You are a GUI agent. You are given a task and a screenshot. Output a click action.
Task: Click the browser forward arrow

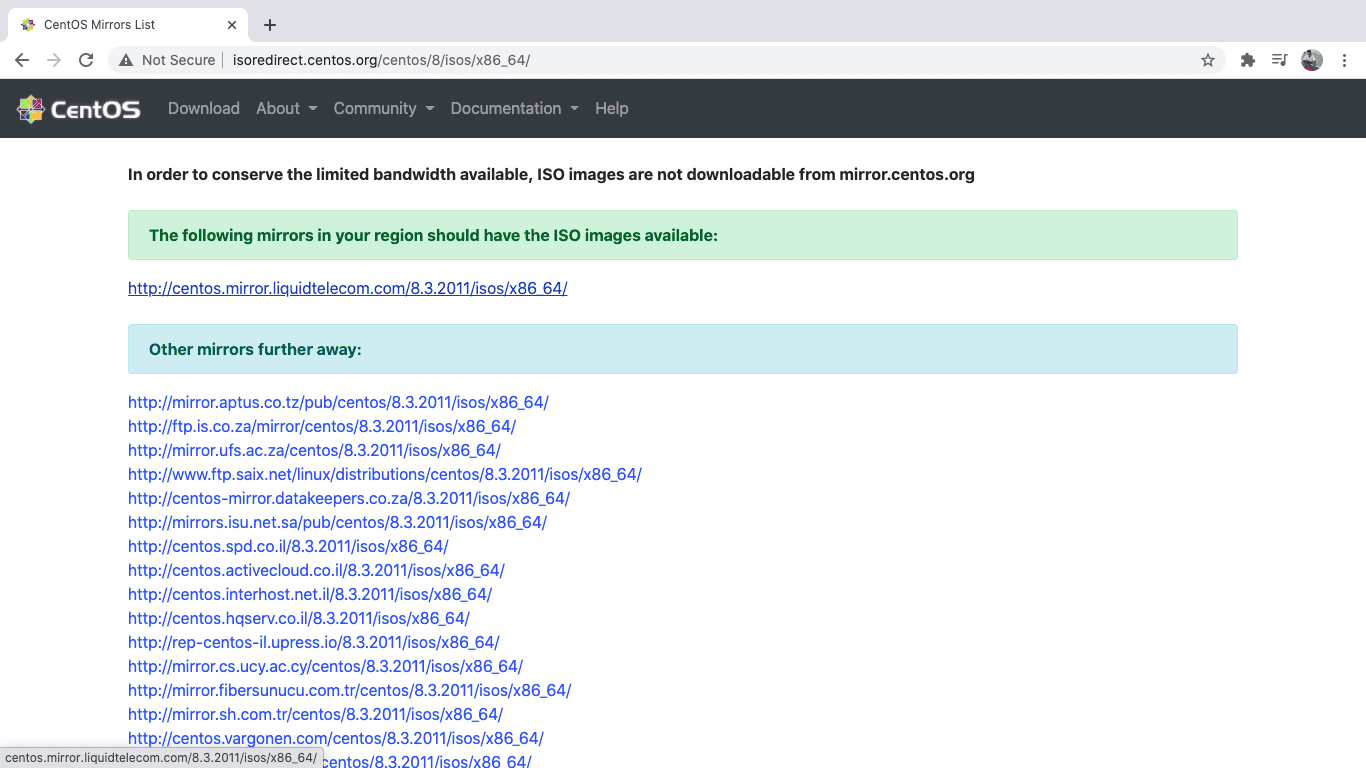coord(54,60)
